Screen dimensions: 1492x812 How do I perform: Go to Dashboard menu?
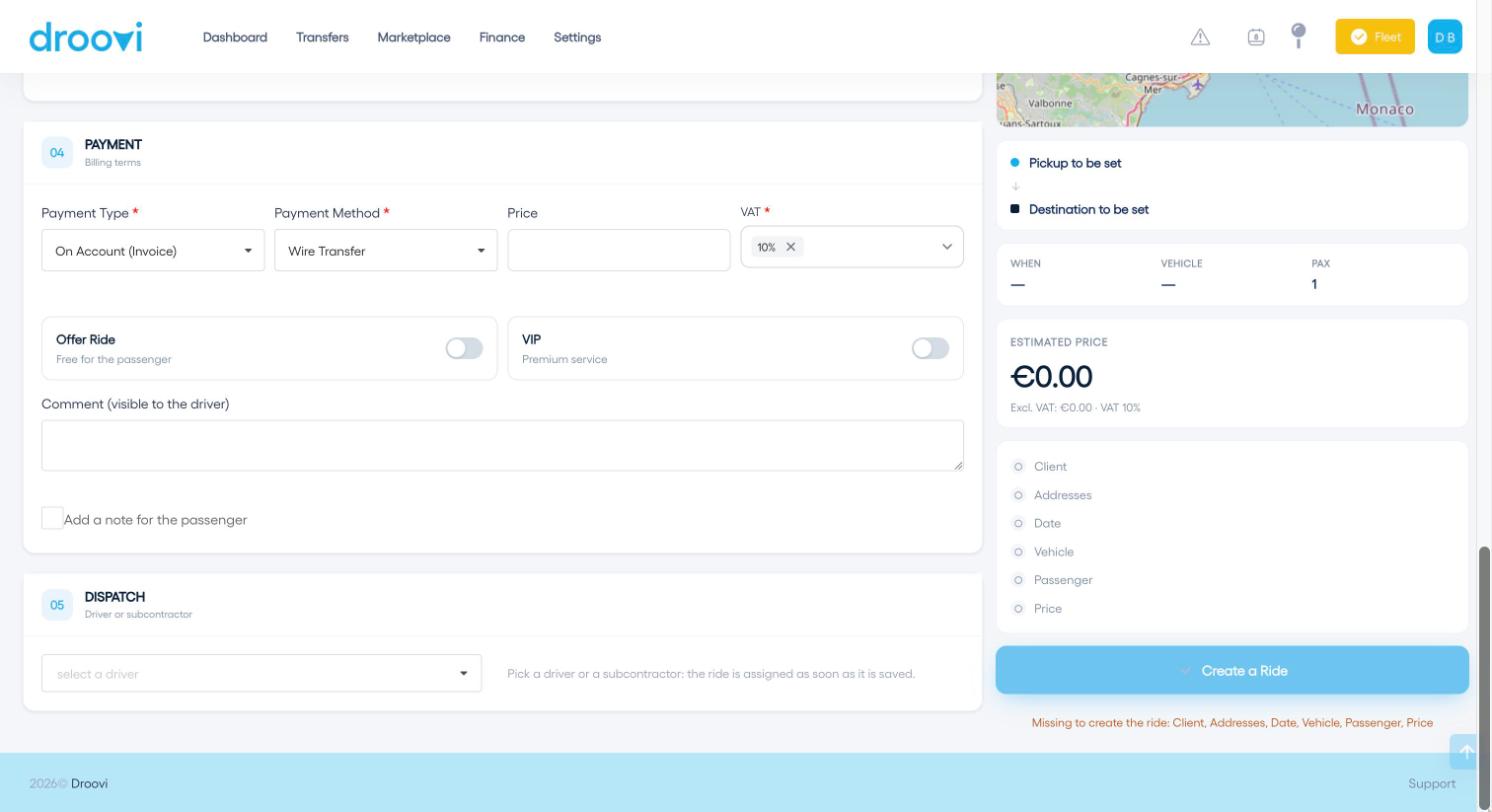click(x=235, y=37)
